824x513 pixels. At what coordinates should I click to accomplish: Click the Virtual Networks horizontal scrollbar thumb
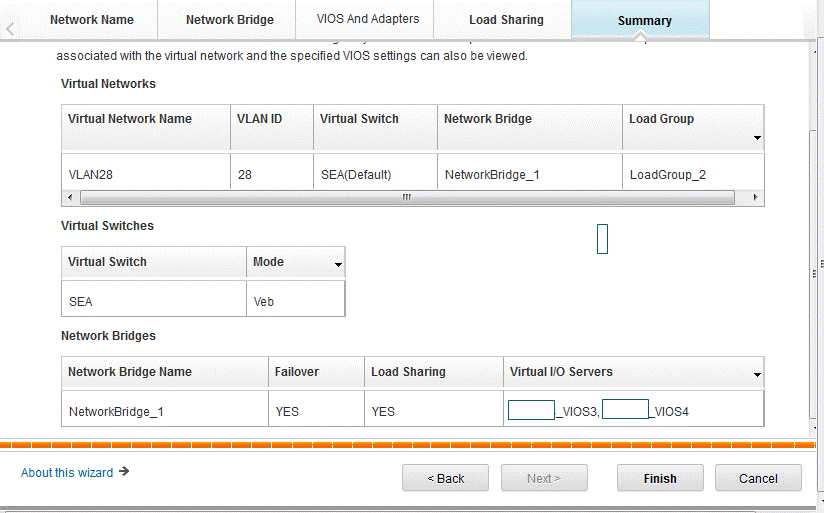(405, 198)
